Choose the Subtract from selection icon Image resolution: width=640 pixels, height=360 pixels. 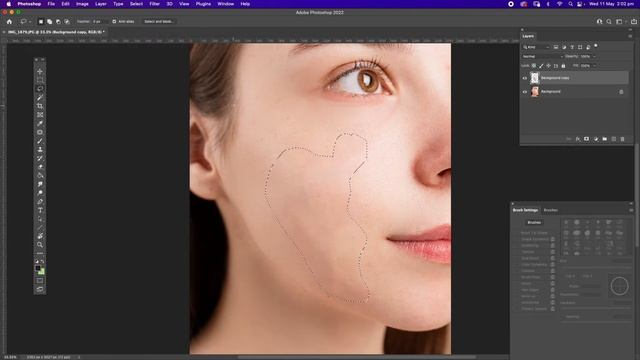(58, 22)
